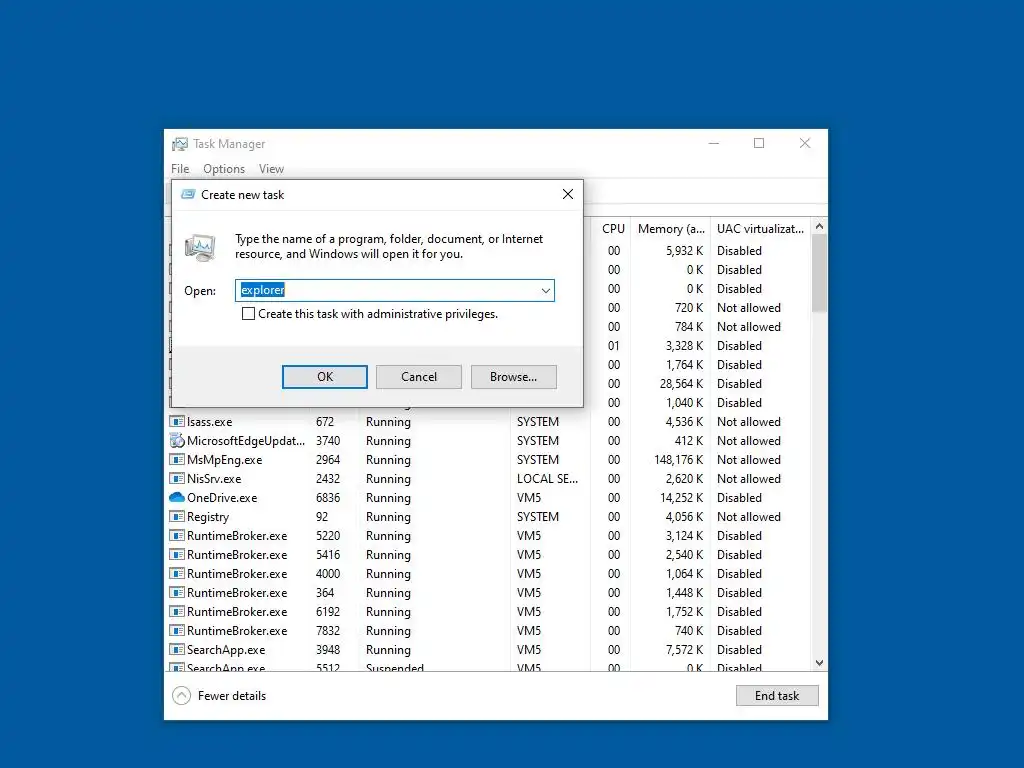Select the NisSrv.exe process name
The image size is (1024, 768).
(x=214, y=479)
